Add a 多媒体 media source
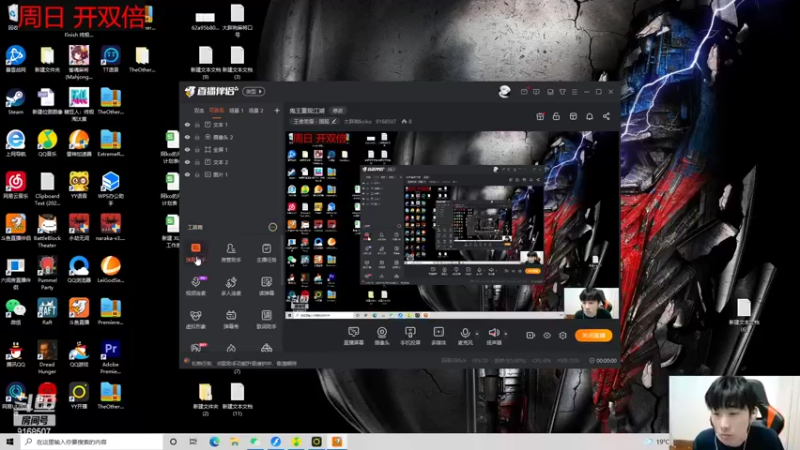 pos(438,336)
